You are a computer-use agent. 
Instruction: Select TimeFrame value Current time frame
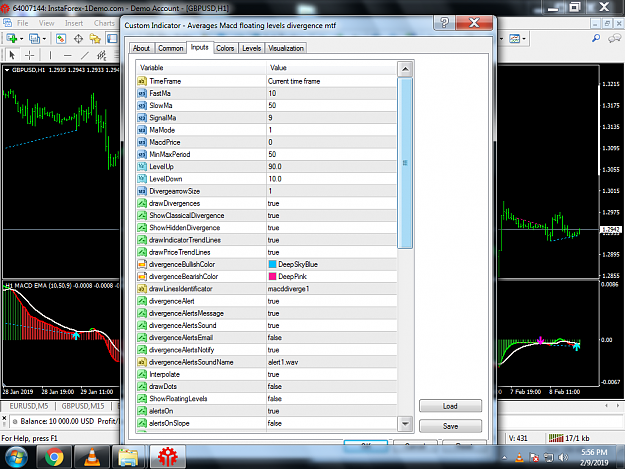(331, 81)
